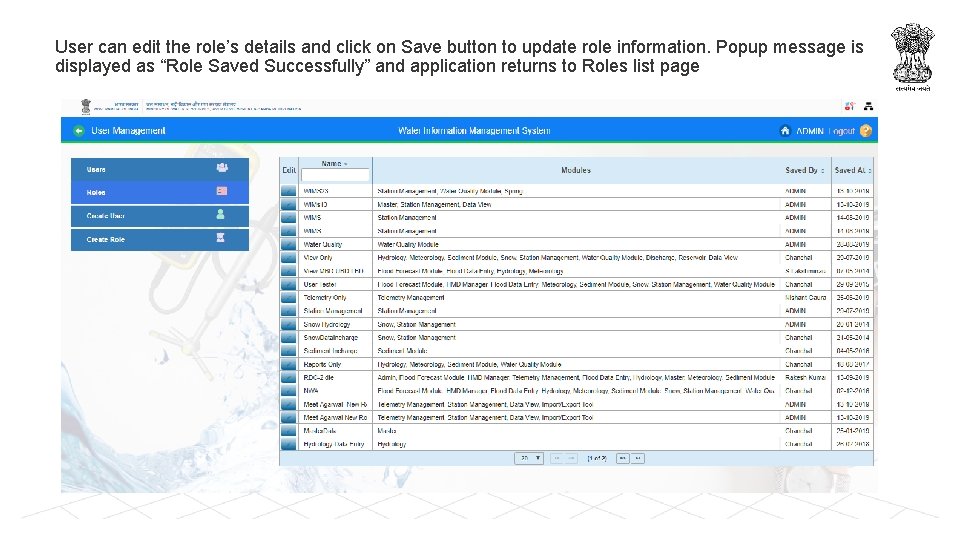The height and width of the screenshot is (540, 960).
Task: Click the 'Nishant Gaura' saved-by cell
Action: [806, 298]
